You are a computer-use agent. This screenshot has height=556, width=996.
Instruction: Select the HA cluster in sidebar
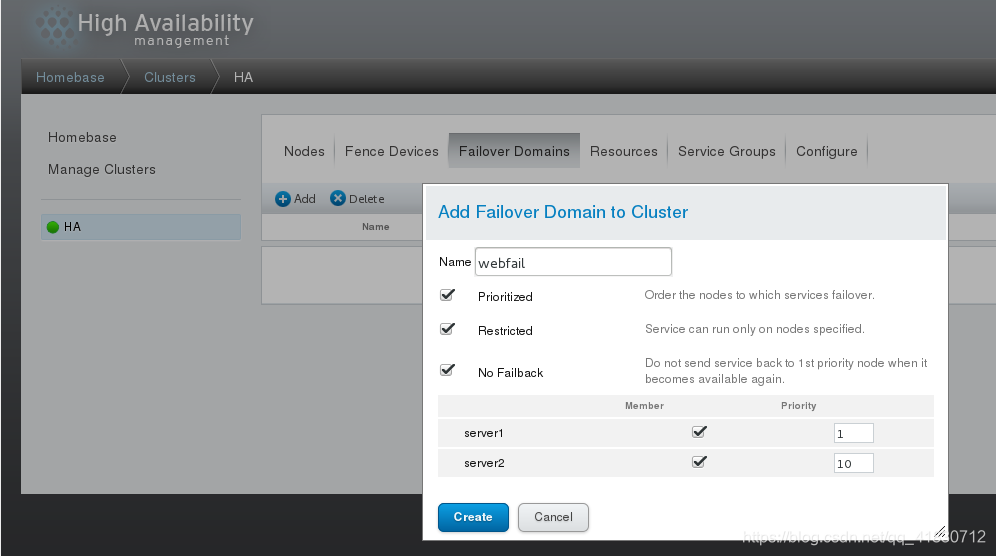141,227
